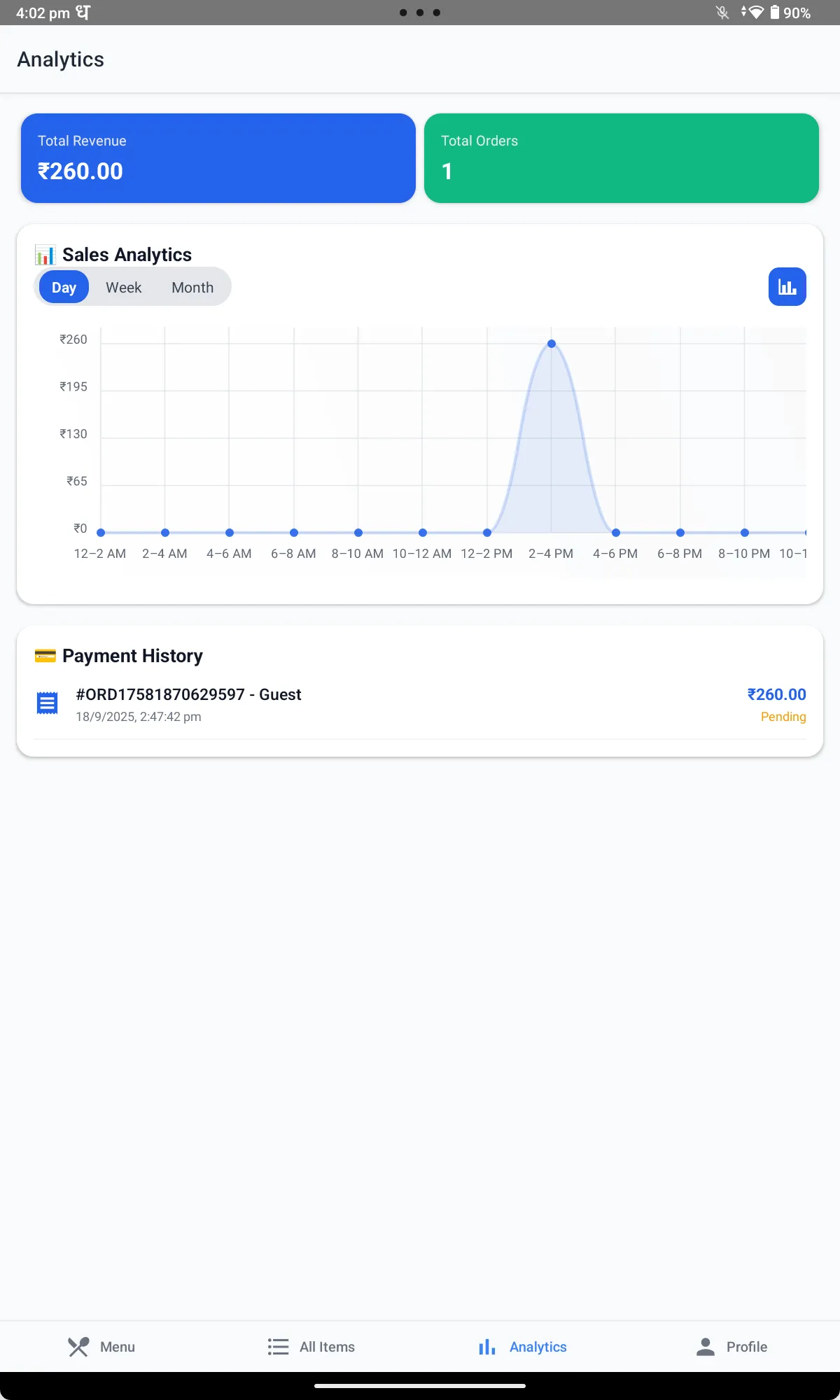Tap the receipt icon beside order #ORD17581870629597
This screenshot has width=840, height=1400.
click(47, 703)
